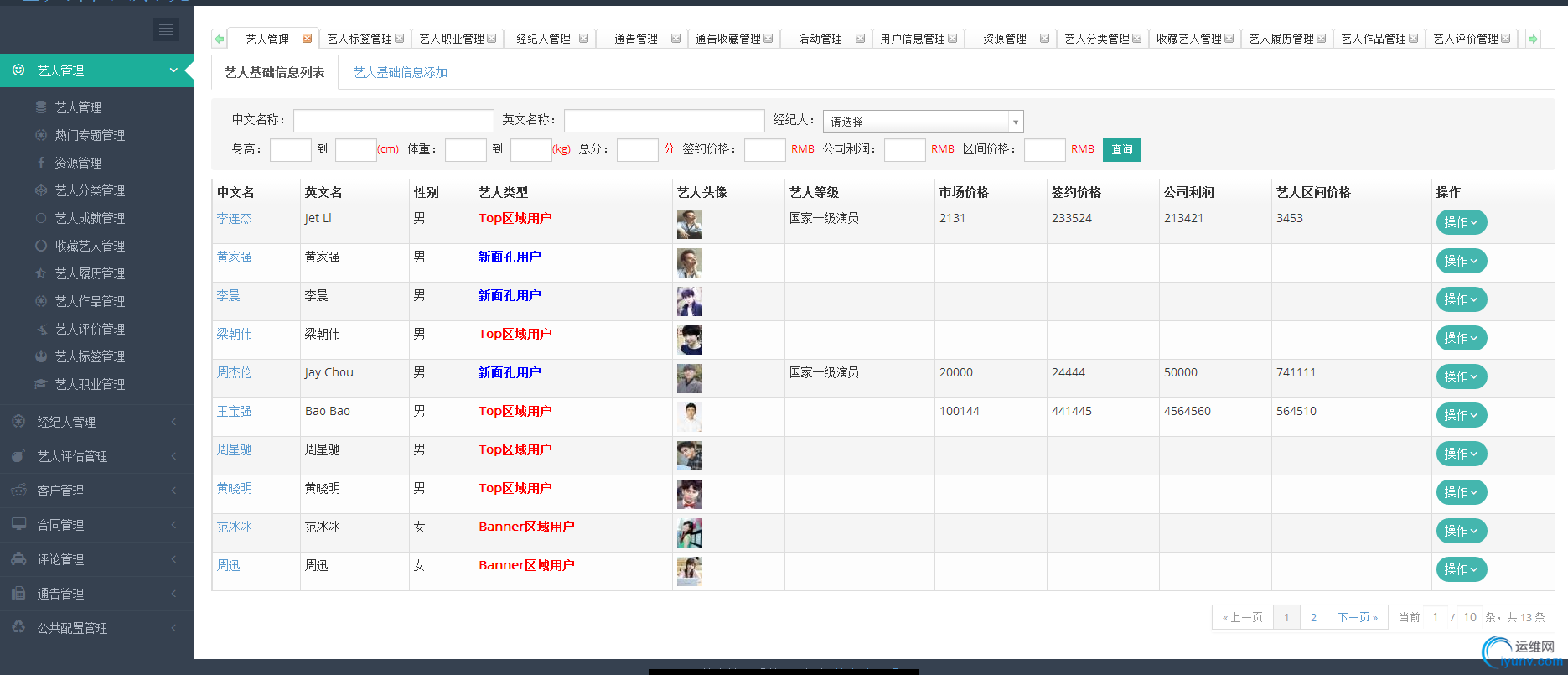Focus the 中文名称 search field
This screenshot has width=1568, height=675.
point(393,121)
